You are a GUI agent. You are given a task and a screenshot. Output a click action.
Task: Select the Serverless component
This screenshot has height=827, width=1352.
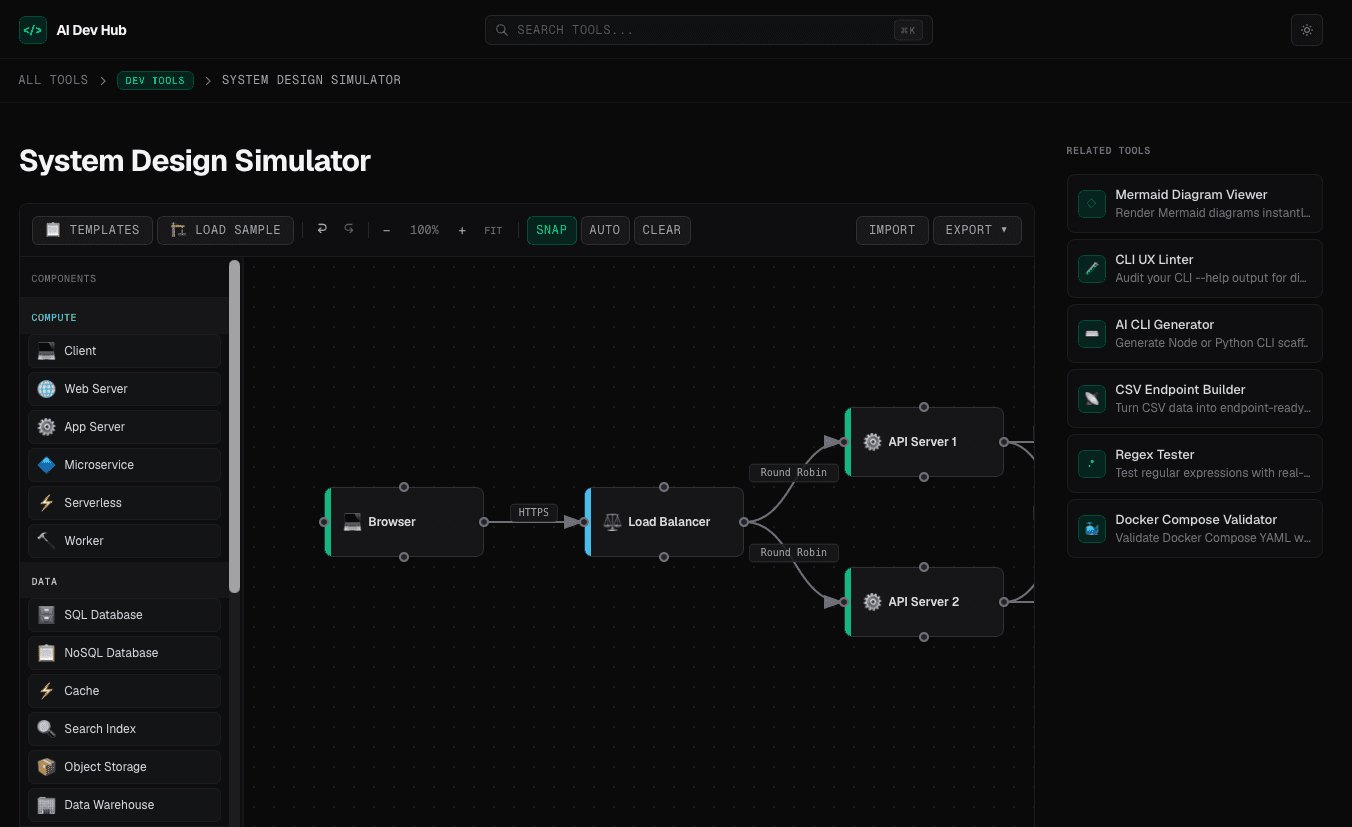124,503
